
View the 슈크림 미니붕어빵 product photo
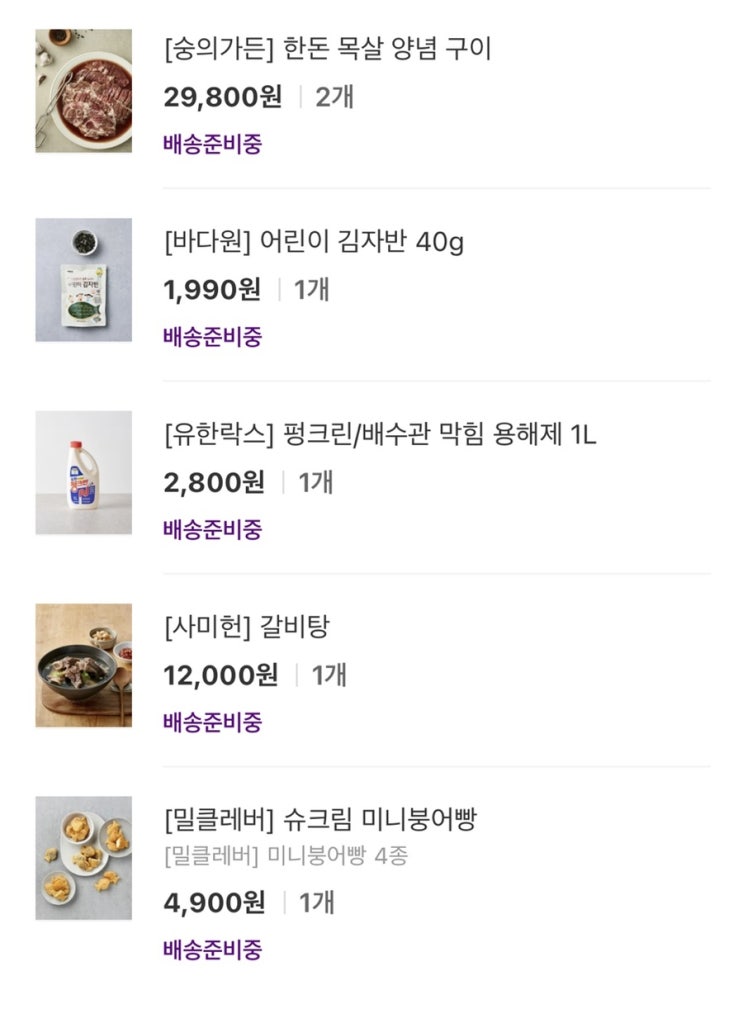point(84,857)
